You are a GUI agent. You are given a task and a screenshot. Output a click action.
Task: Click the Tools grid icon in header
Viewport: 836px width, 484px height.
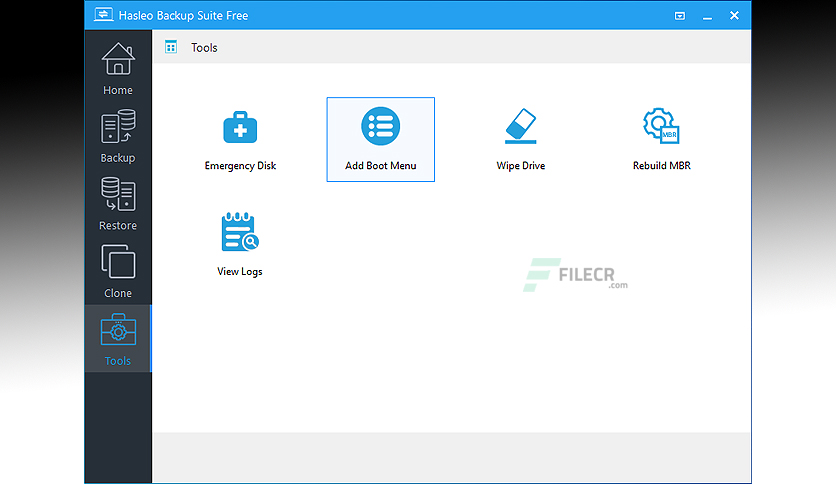click(171, 47)
